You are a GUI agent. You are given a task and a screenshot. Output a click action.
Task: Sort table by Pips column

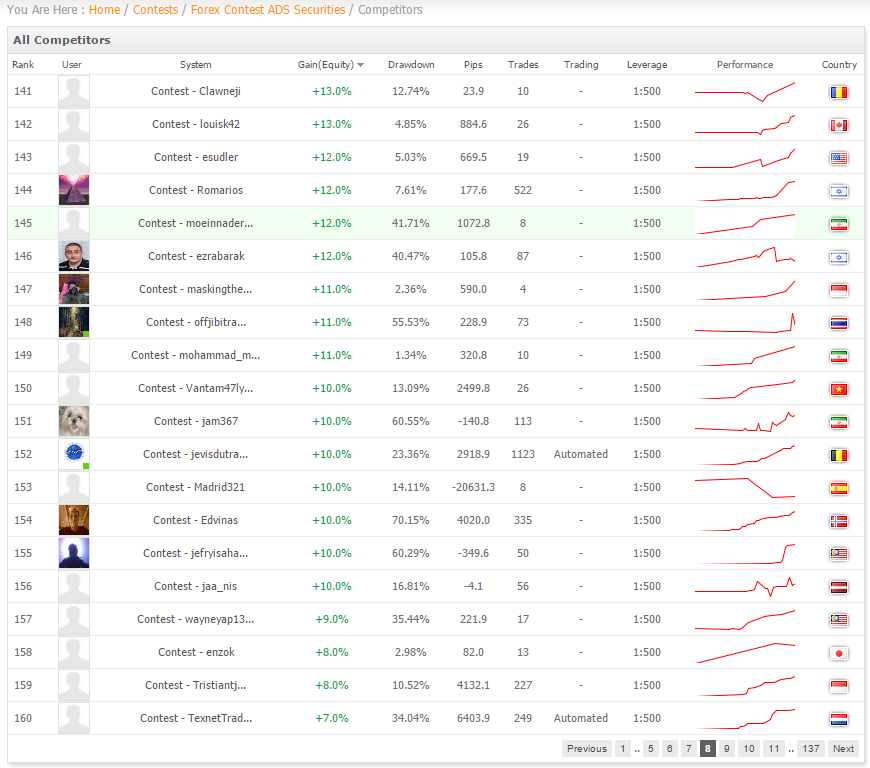click(473, 64)
